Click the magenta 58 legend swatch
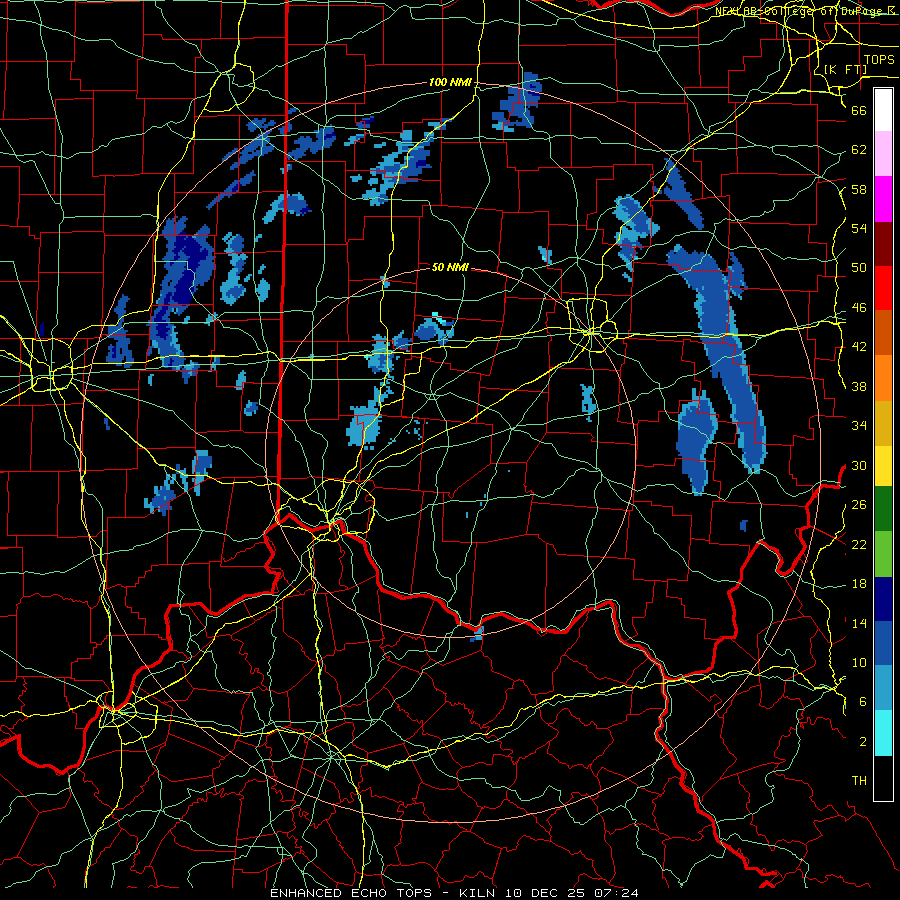Viewport: 900px width, 900px height. coord(883,199)
